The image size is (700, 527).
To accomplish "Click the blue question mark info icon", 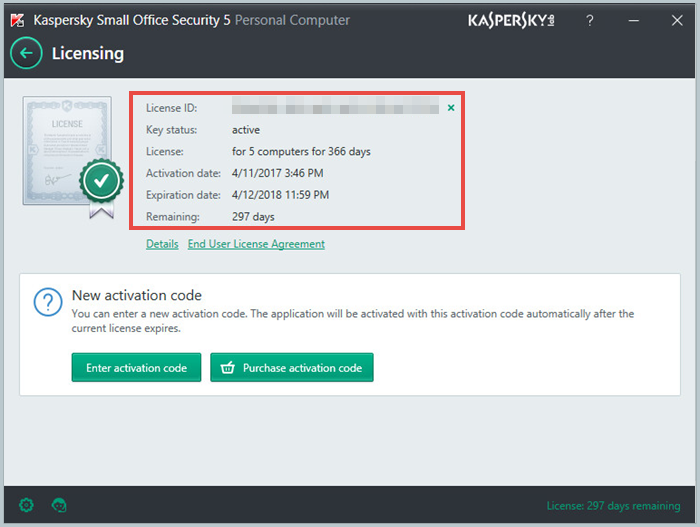I will click(48, 302).
